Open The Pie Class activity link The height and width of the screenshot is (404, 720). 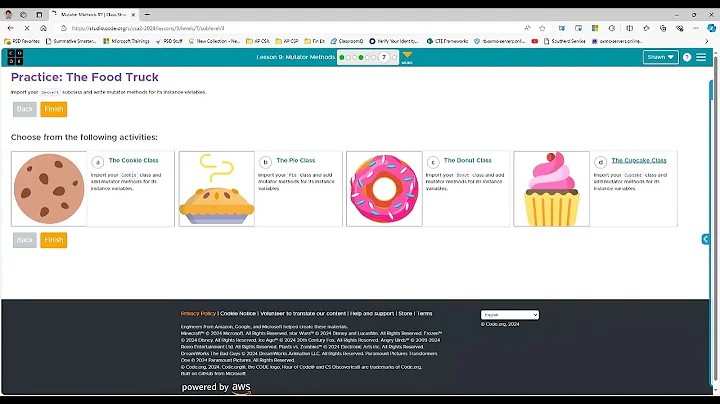(x=296, y=160)
